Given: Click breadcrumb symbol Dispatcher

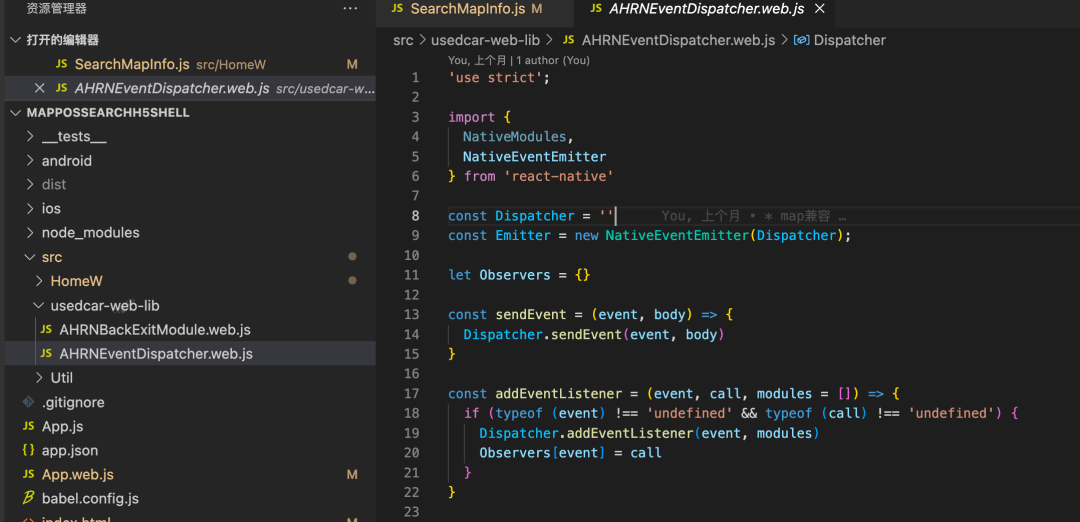Looking at the screenshot, I should coord(849,40).
